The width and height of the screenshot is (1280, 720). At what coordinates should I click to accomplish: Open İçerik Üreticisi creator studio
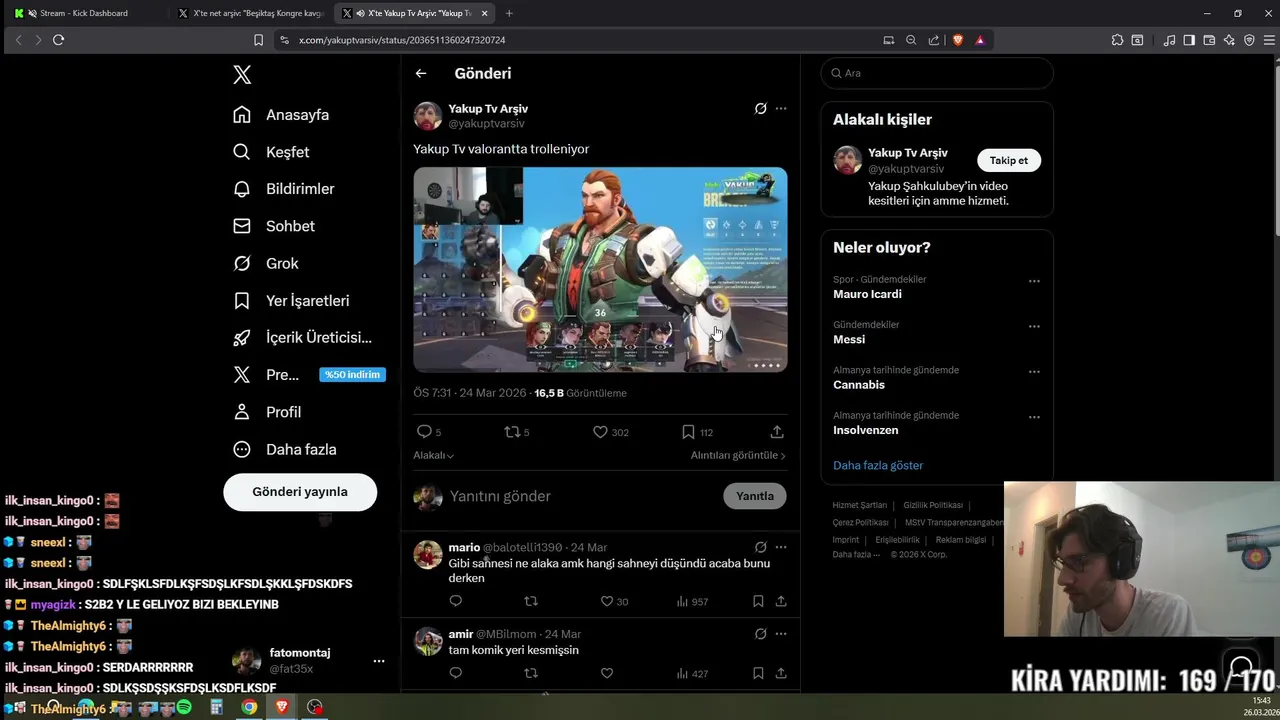point(302,338)
